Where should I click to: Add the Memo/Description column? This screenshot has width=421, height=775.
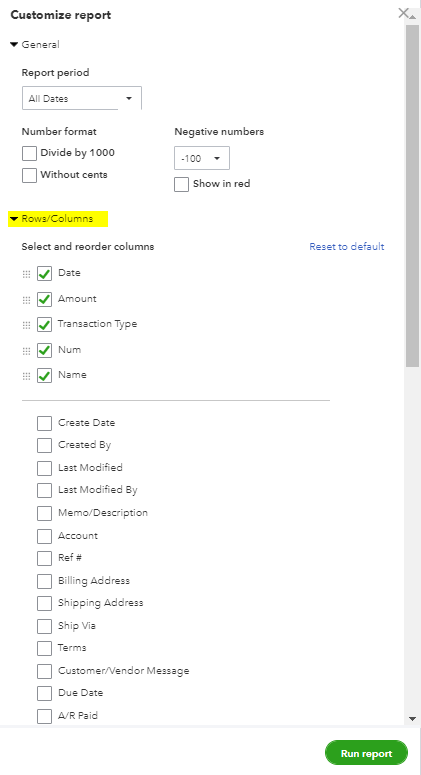tap(44, 513)
